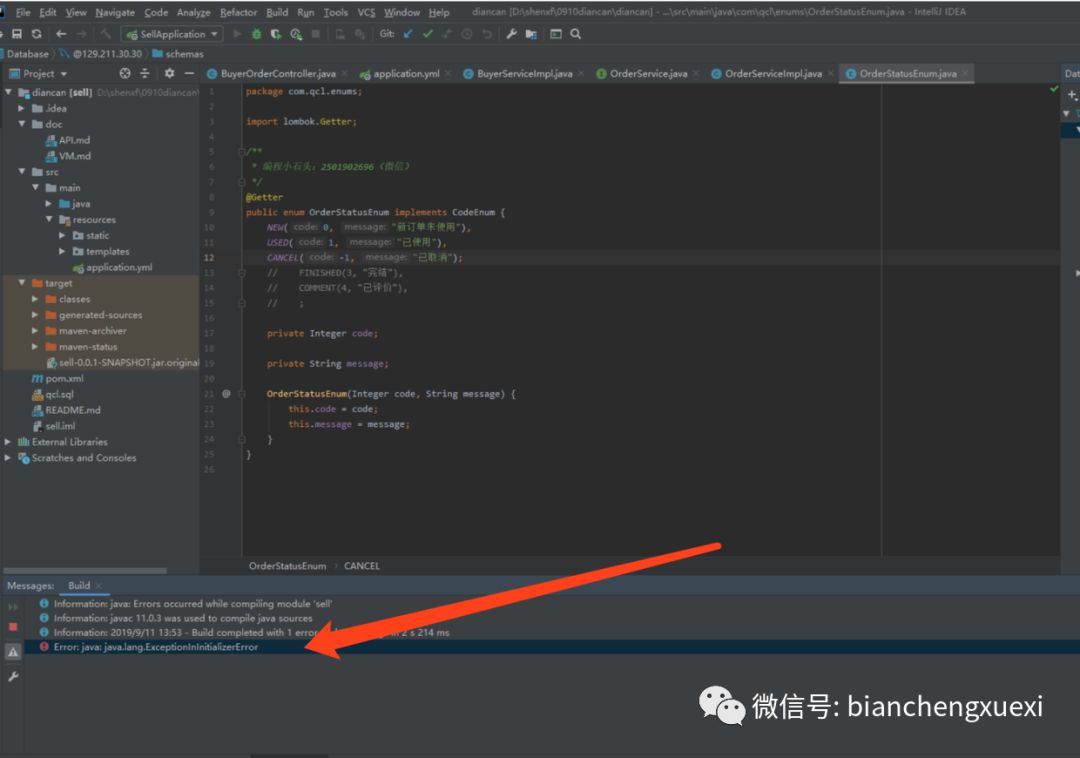Screen dimensions: 1080x758
Task: Click the Save All toolbar icon
Action: pos(17,34)
